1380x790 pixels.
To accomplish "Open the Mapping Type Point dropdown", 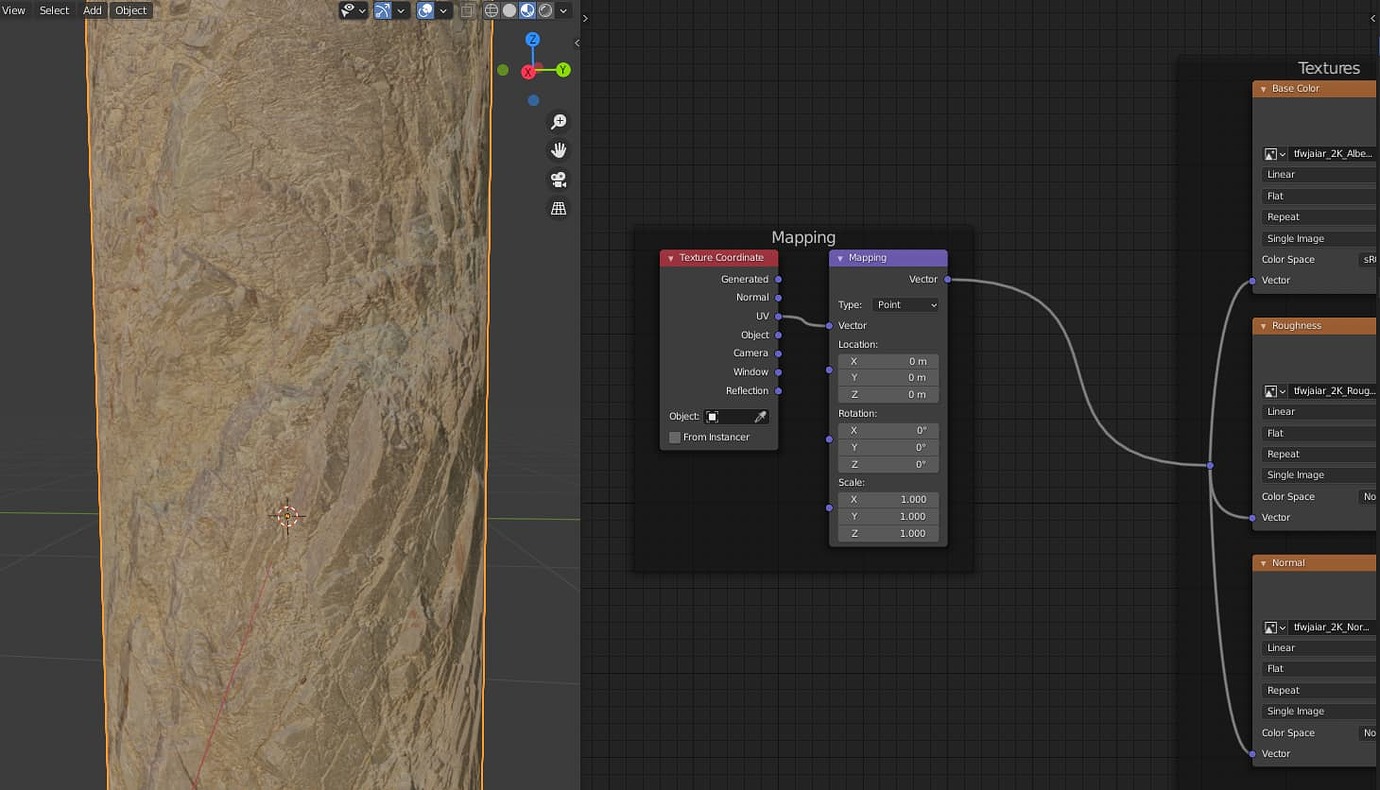I will tap(905, 305).
